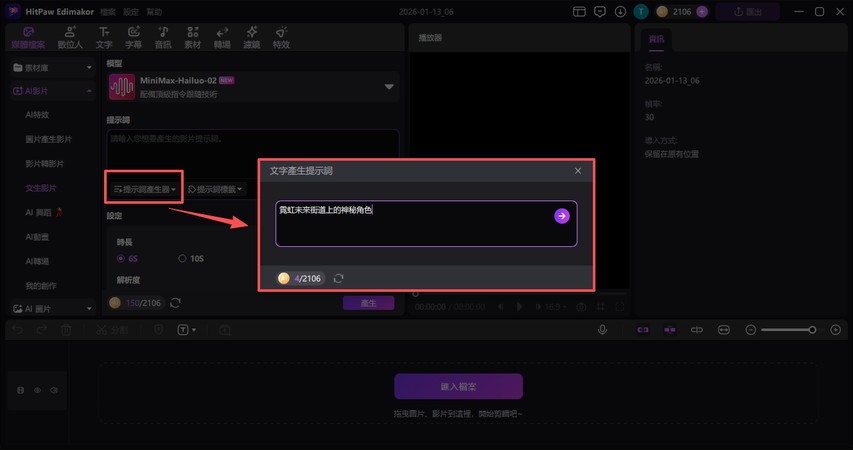Select AI特效 in the sidebar
Viewport: 853px width, 450px height.
click(x=38, y=115)
